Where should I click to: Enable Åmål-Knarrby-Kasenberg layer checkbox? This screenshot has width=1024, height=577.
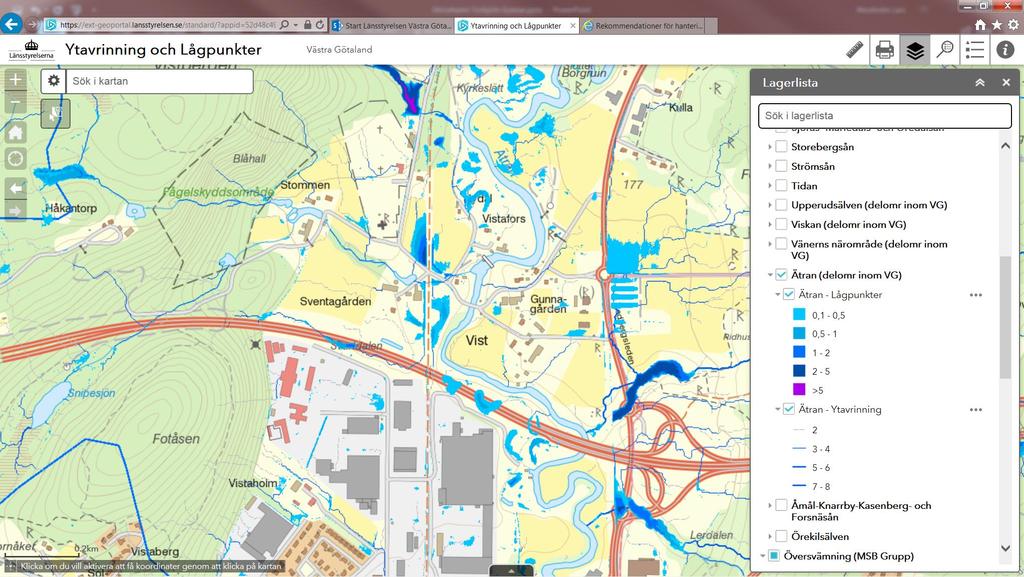pyautogui.click(x=781, y=505)
